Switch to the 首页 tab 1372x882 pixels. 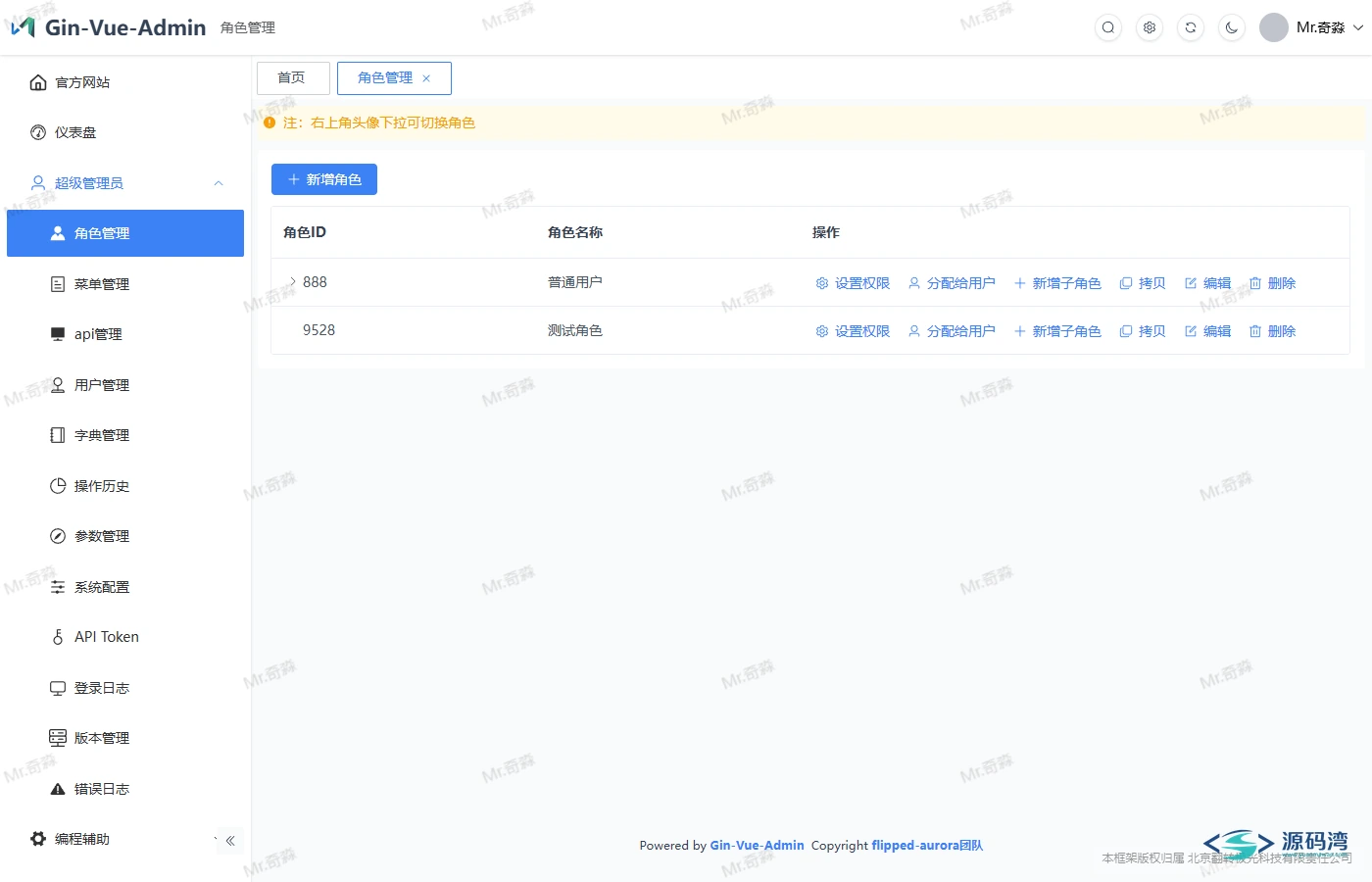coord(293,78)
